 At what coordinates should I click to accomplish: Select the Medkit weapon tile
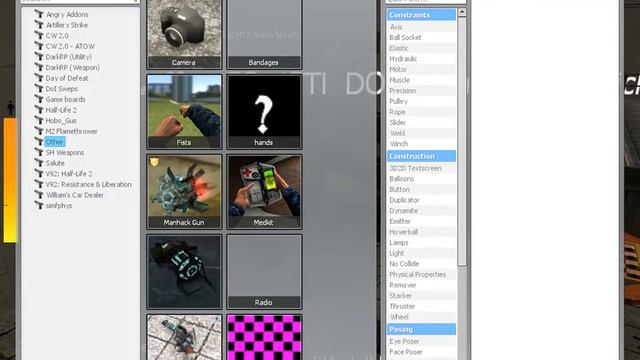click(x=264, y=191)
